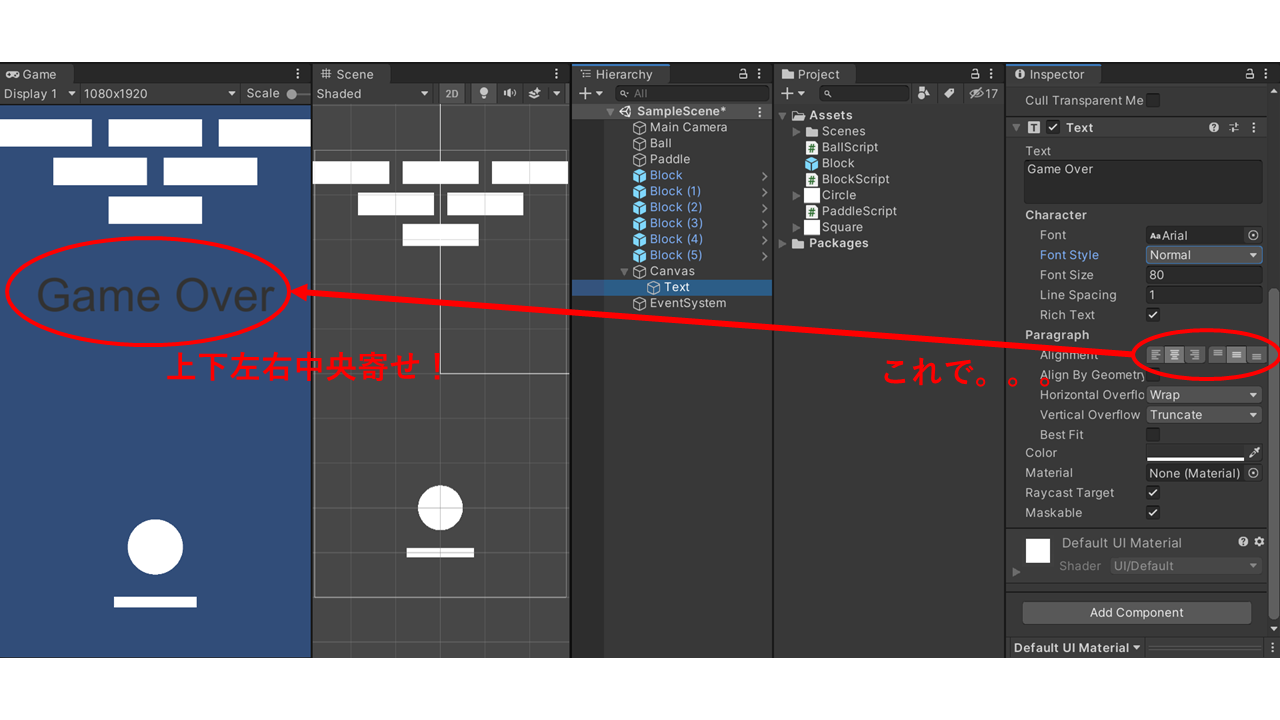
Task: Open the Font Style dropdown
Action: point(1204,255)
